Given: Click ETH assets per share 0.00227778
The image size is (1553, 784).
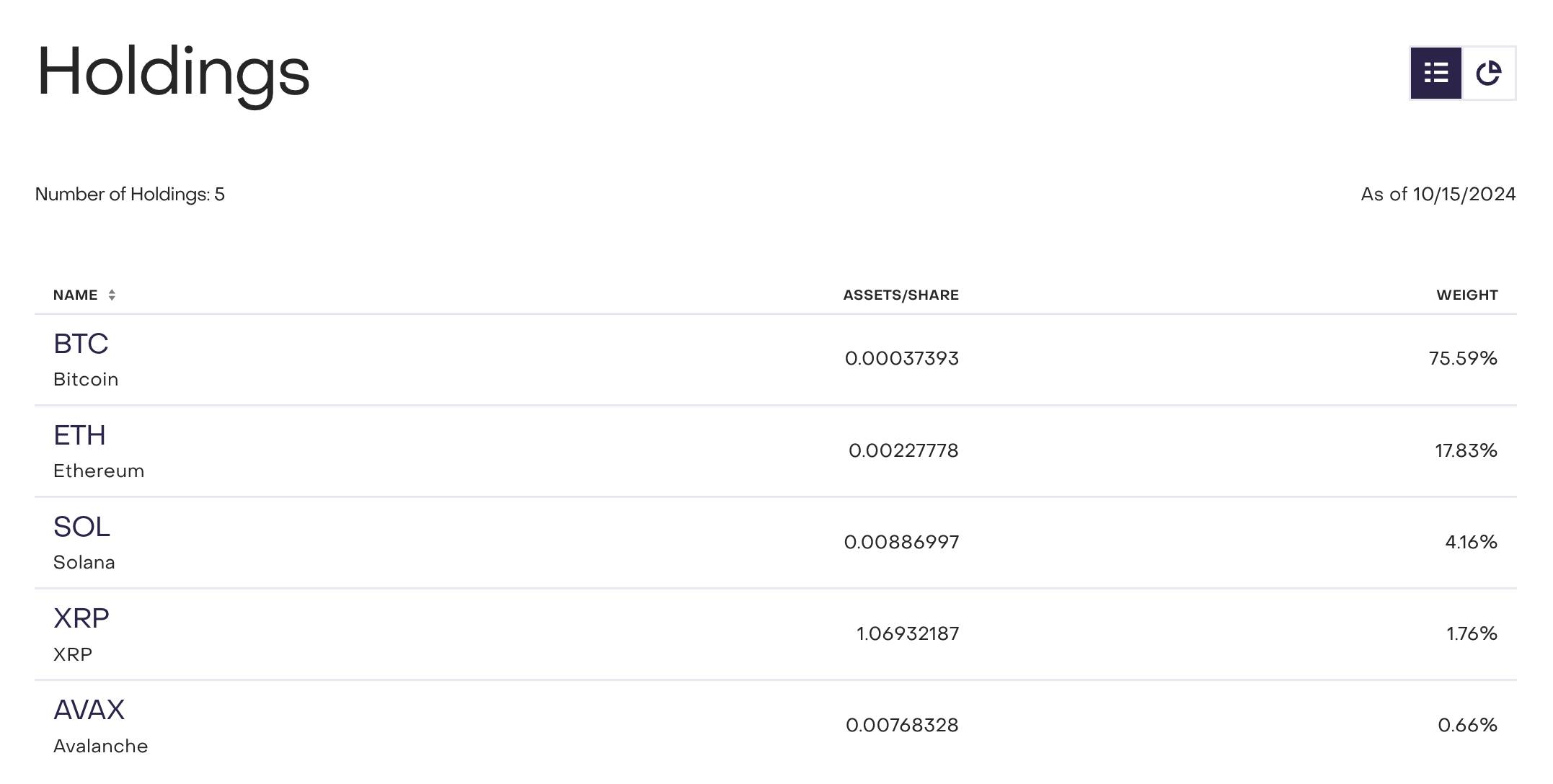Looking at the screenshot, I should click(903, 450).
